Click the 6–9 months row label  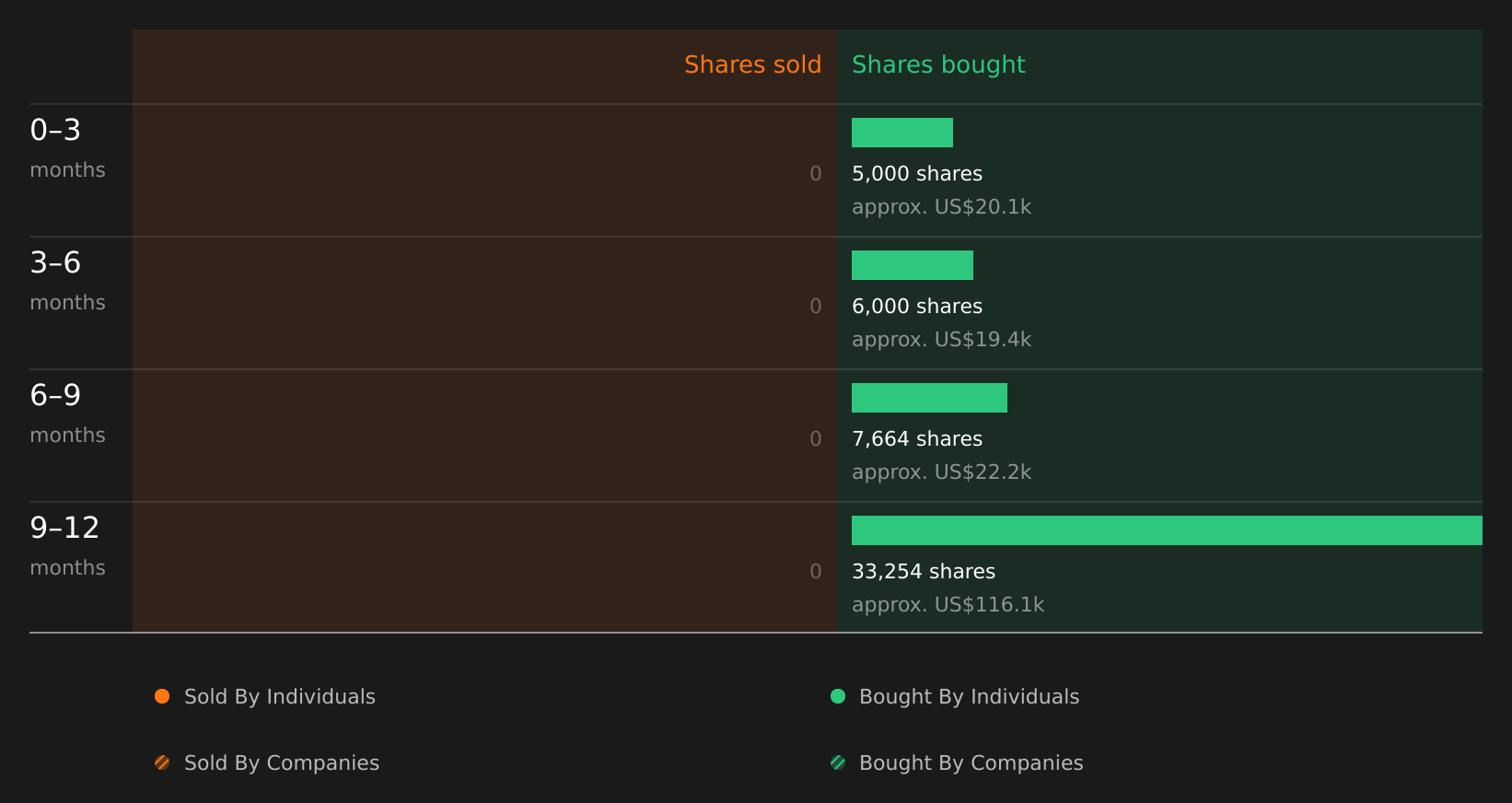pyautogui.click(x=67, y=413)
